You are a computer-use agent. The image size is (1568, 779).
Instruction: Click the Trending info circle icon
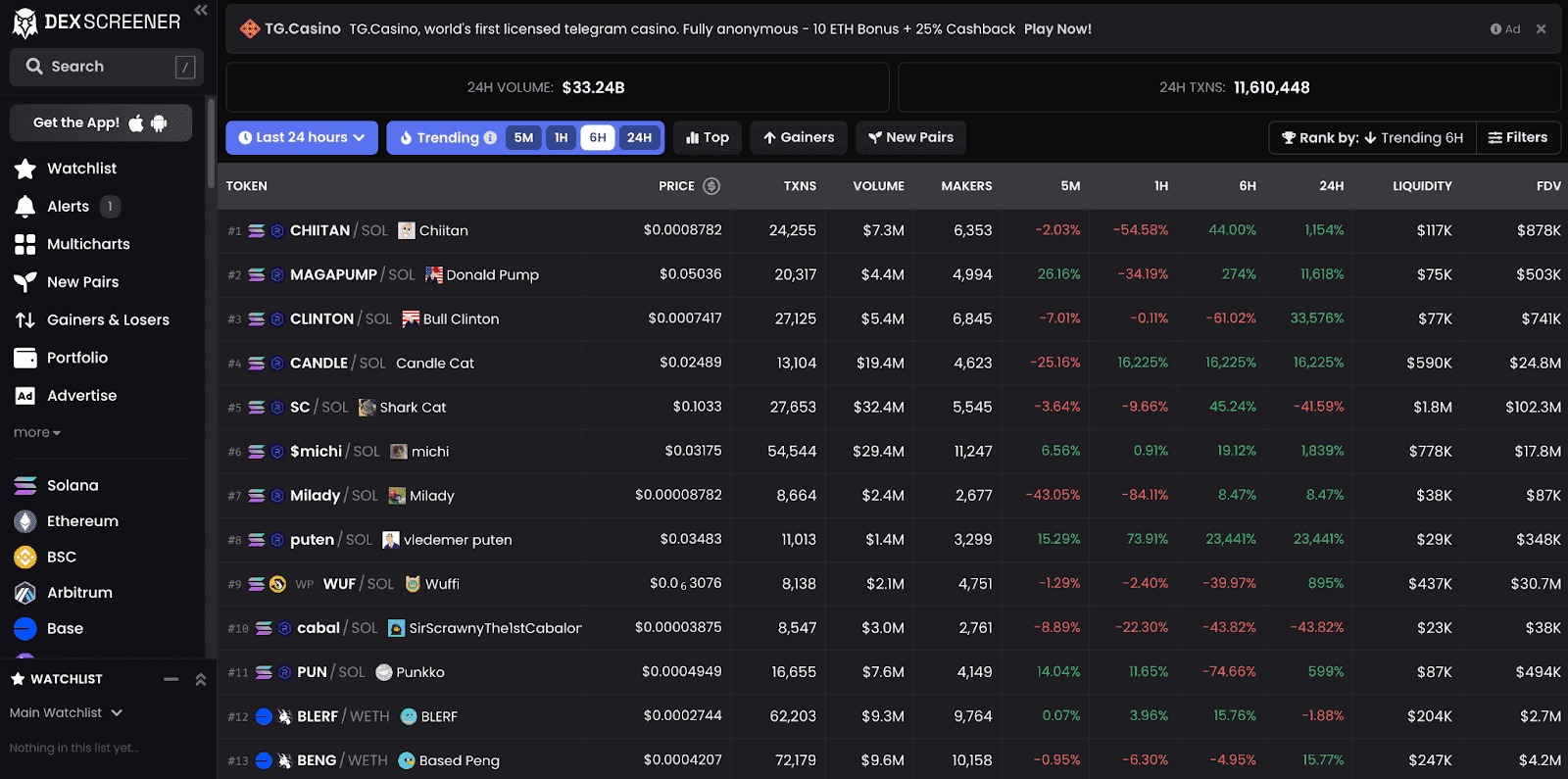pyautogui.click(x=490, y=138)
